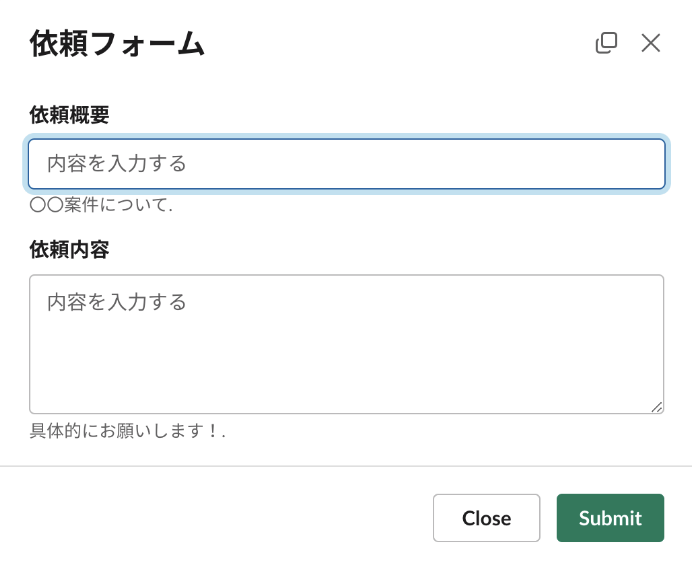Screen dimensions: 692x564
Task: Send the form with the green Submit button
Action: pos(610,518)
